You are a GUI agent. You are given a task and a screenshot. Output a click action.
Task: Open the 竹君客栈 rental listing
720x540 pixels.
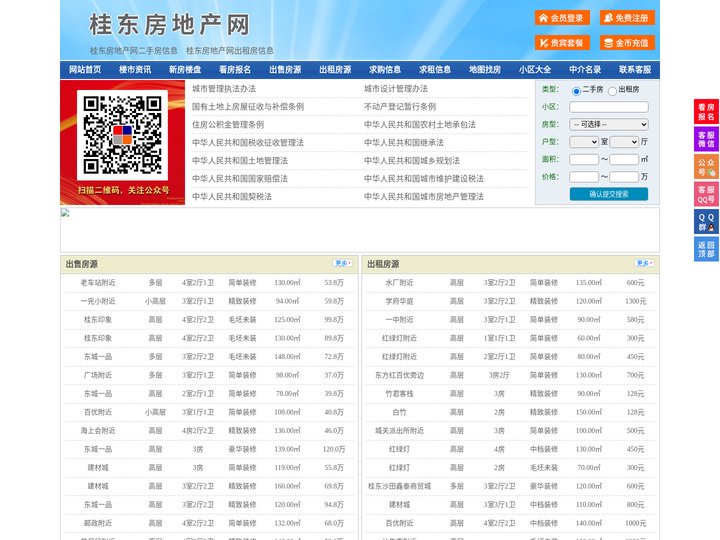coord(399,394)
